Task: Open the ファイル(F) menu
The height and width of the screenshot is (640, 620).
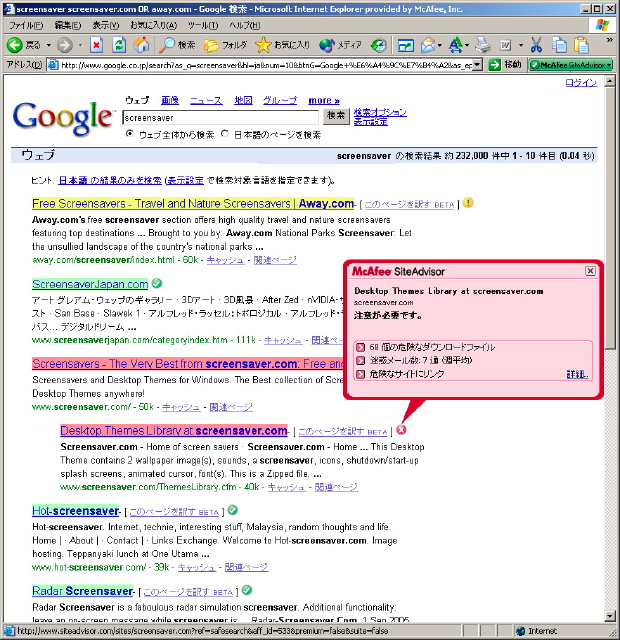Action: point(26,25)
